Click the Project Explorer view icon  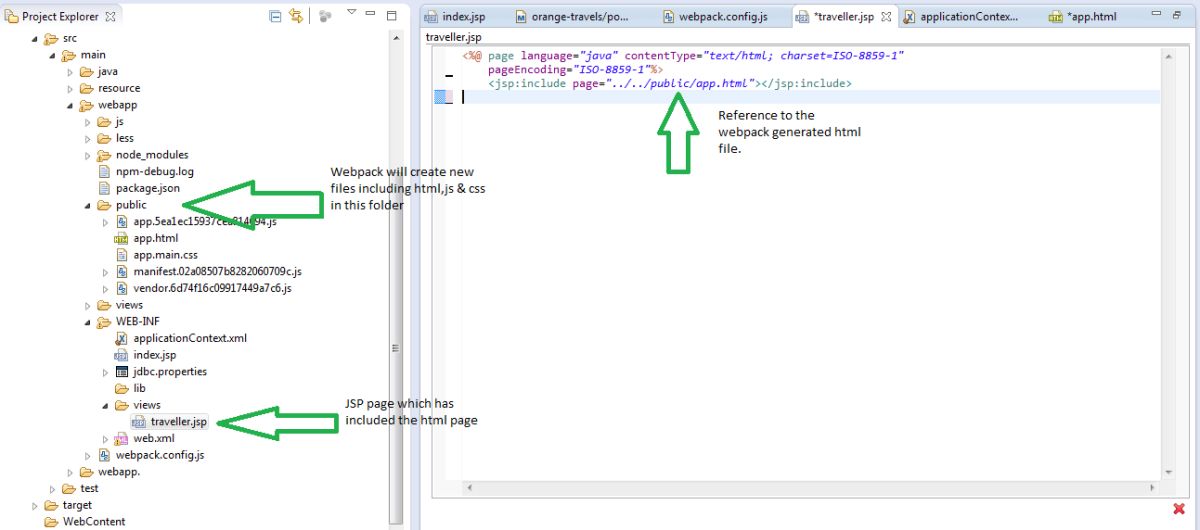tap(13, 16)
